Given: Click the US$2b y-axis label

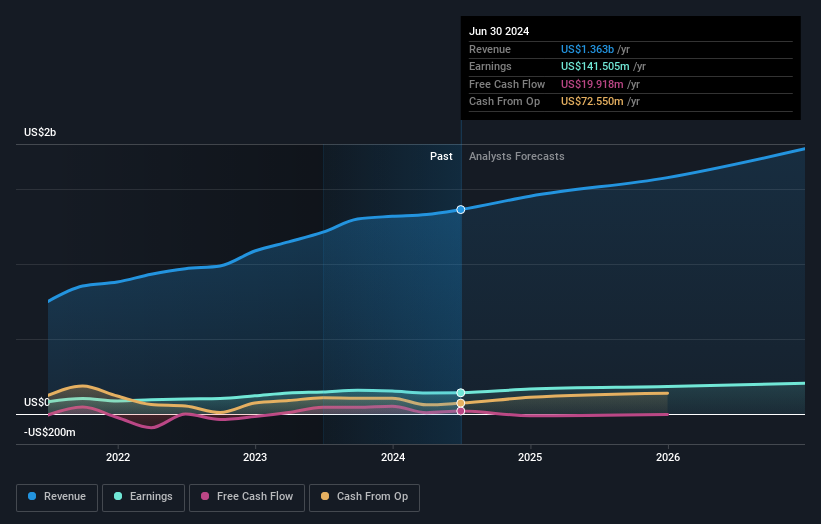Looking at the screenshot, I should pyautogui.click(x=40, y=132).
